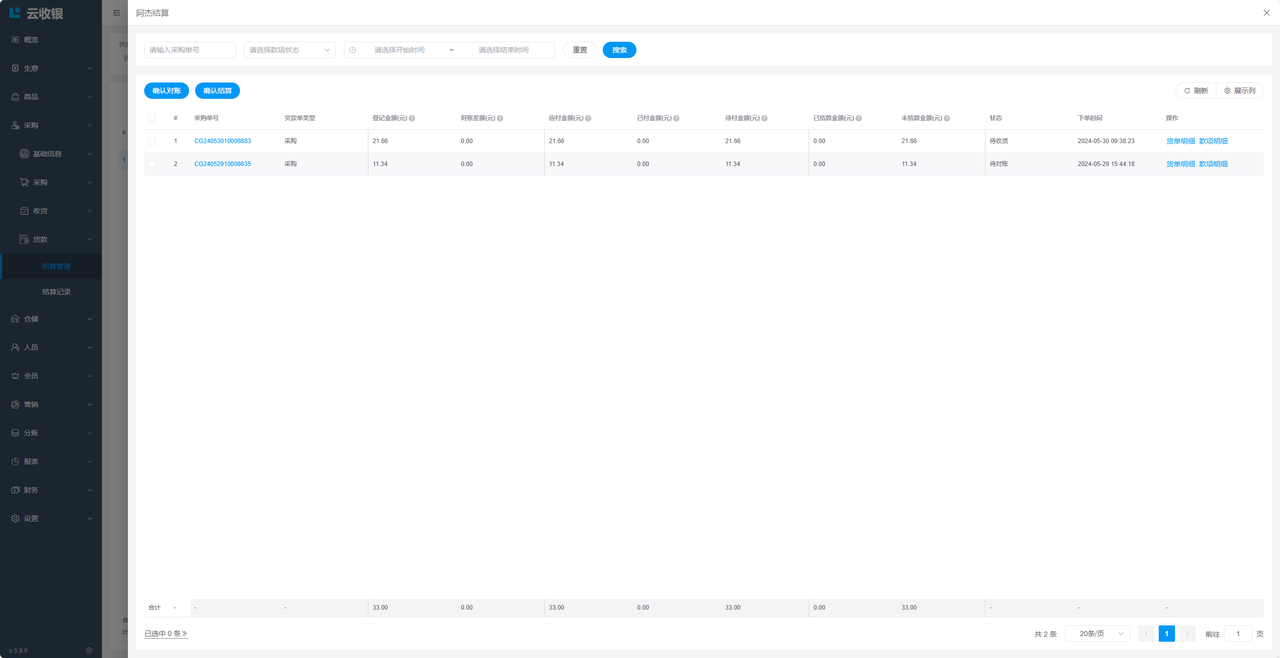Click the 刷新 refresh button
The width and height of the screenshot is (1280, 658).
tap(1196, 91)
